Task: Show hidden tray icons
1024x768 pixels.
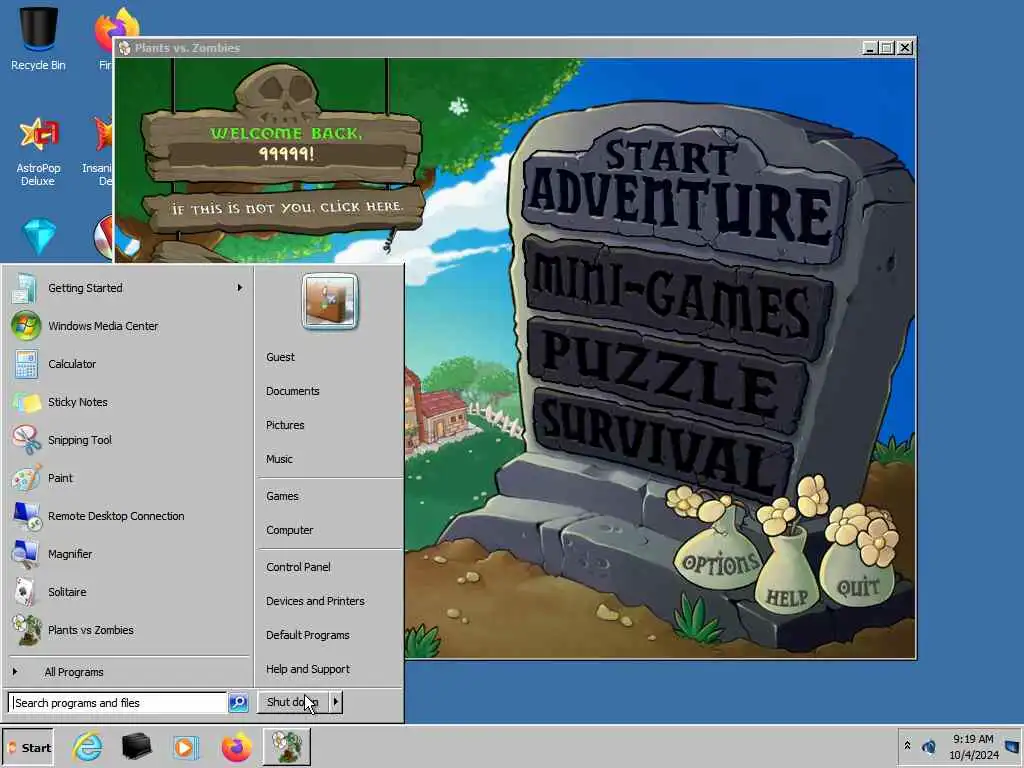Action: pos(907,745)
